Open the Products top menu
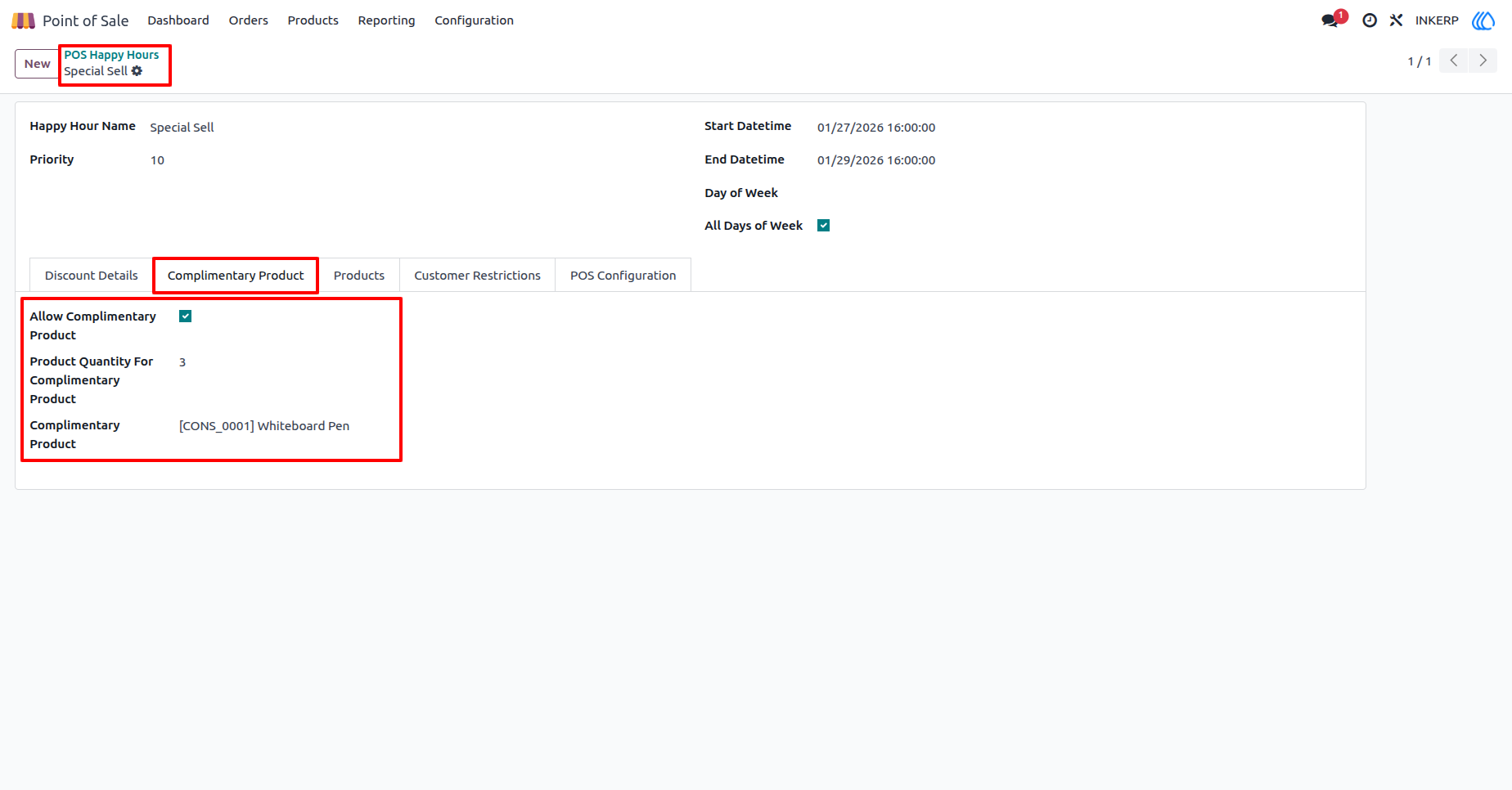The height and width of the screenshot is (790, 1512). pos(313,20)
